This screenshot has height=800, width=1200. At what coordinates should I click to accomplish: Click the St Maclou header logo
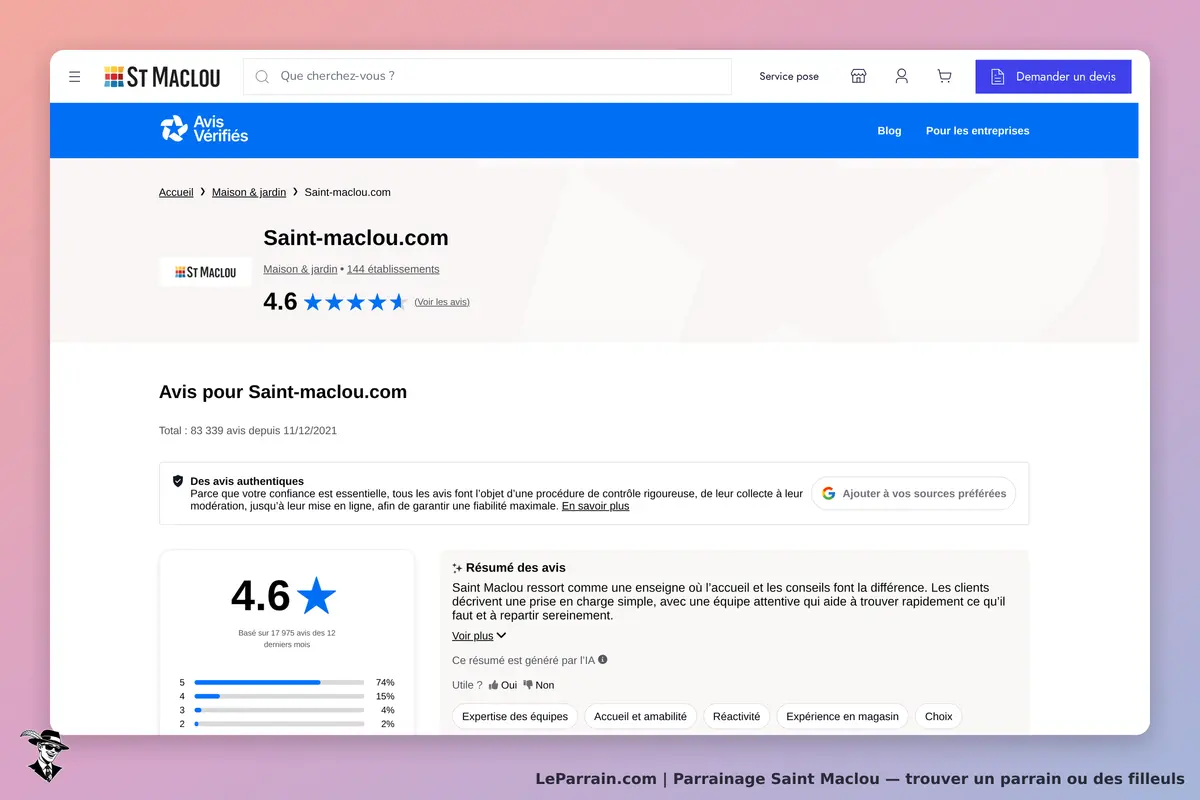(x=162, y=77)
